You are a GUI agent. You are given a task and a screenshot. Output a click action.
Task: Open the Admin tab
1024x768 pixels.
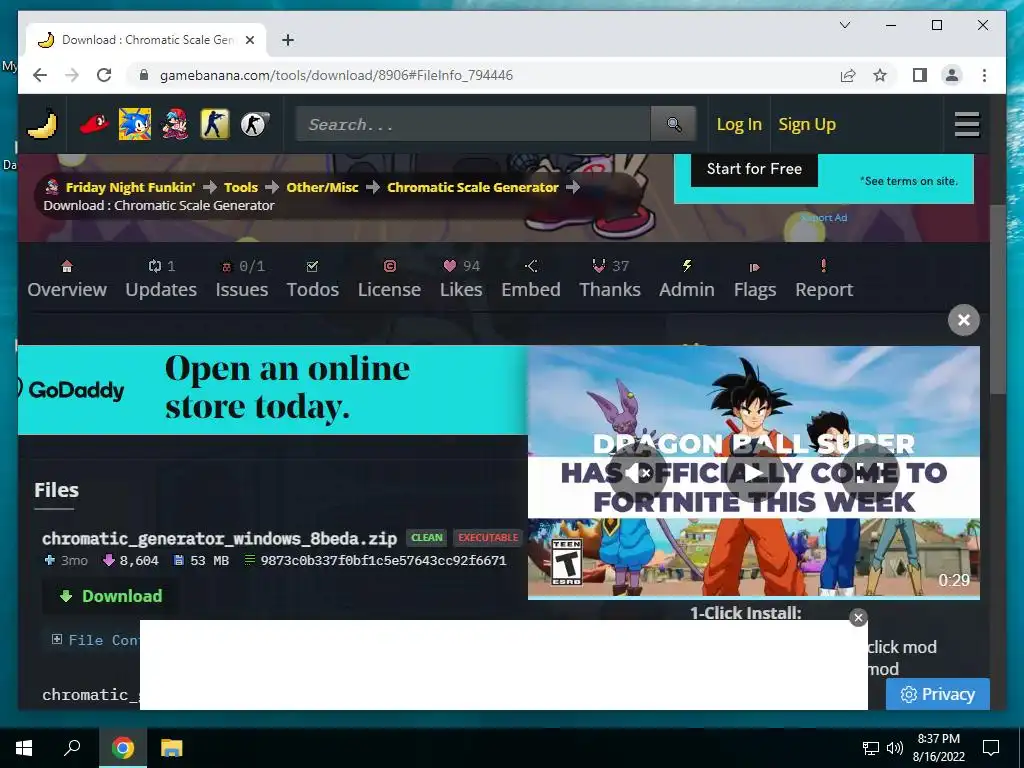click(x=686, y=279)
